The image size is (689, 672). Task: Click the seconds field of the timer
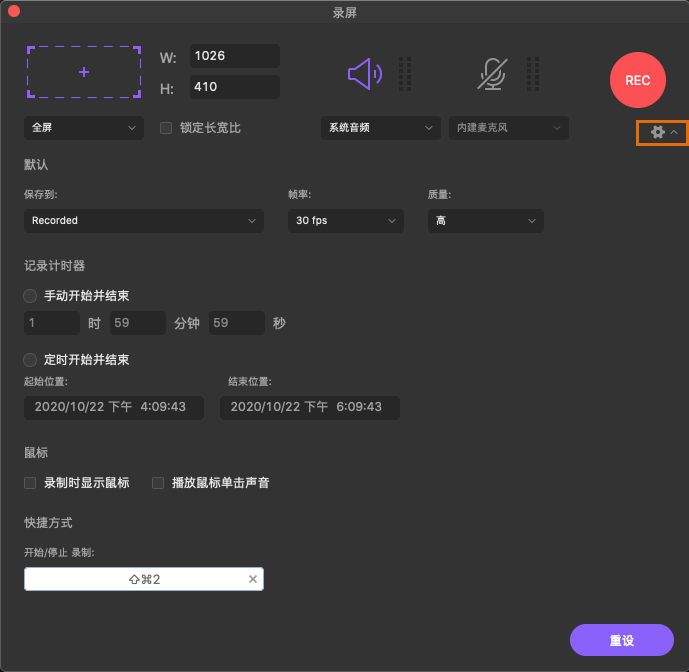click(236, 323)
